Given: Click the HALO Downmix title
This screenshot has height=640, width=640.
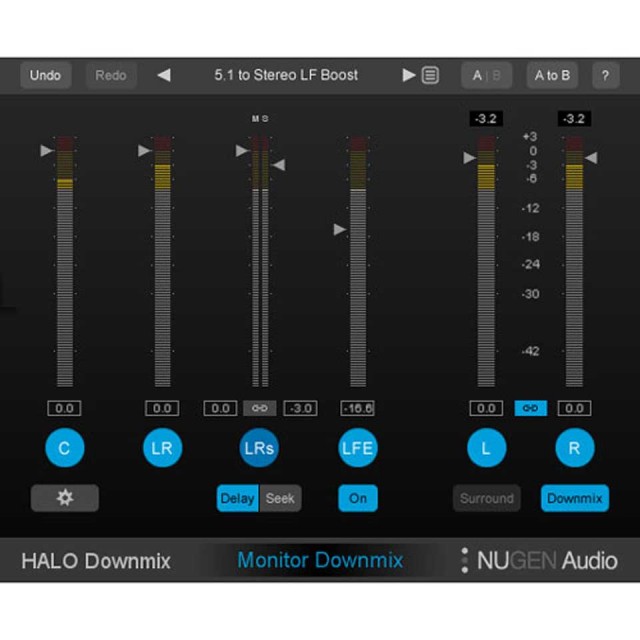Looking at the screenshot, I should tap(96, 561).
